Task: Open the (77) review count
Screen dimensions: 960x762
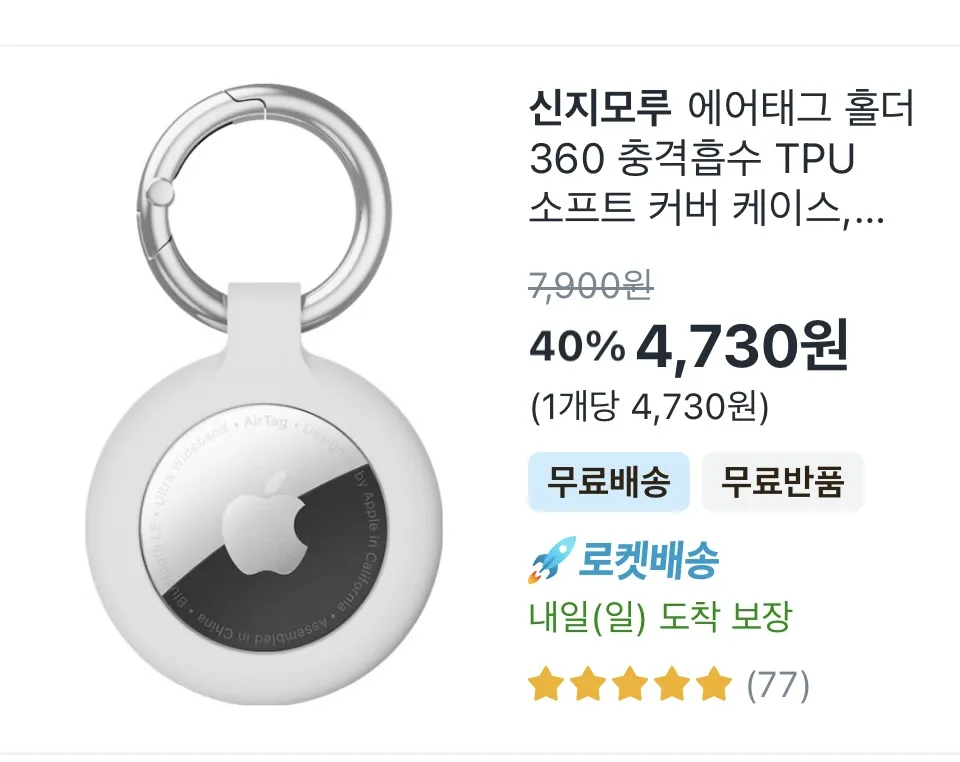Action: [778, 685]
